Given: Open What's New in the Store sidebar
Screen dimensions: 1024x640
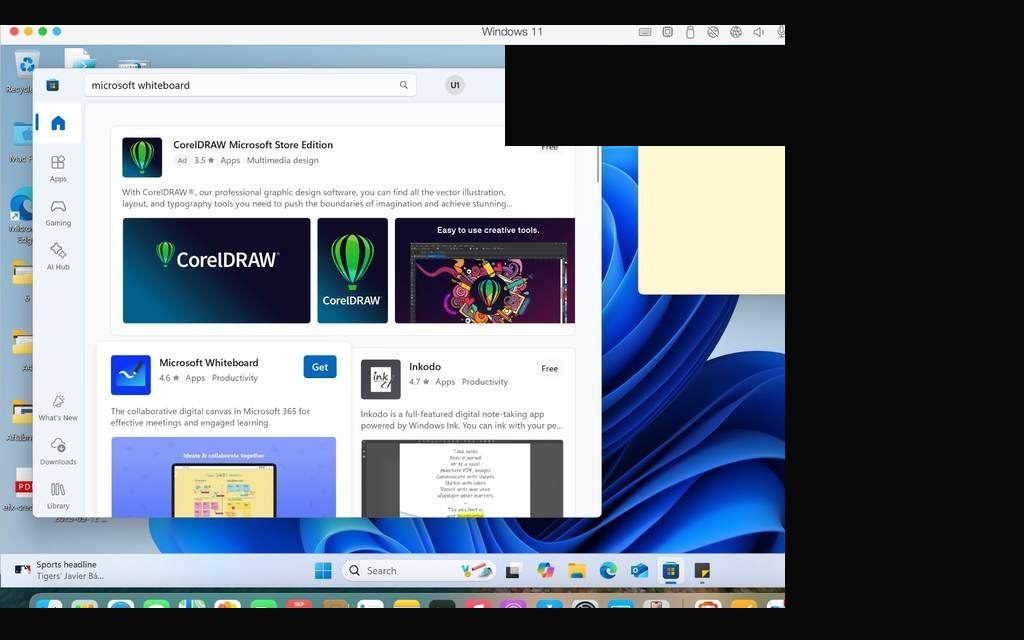Looking at the screenshot, I should click(x=57, y=407).
